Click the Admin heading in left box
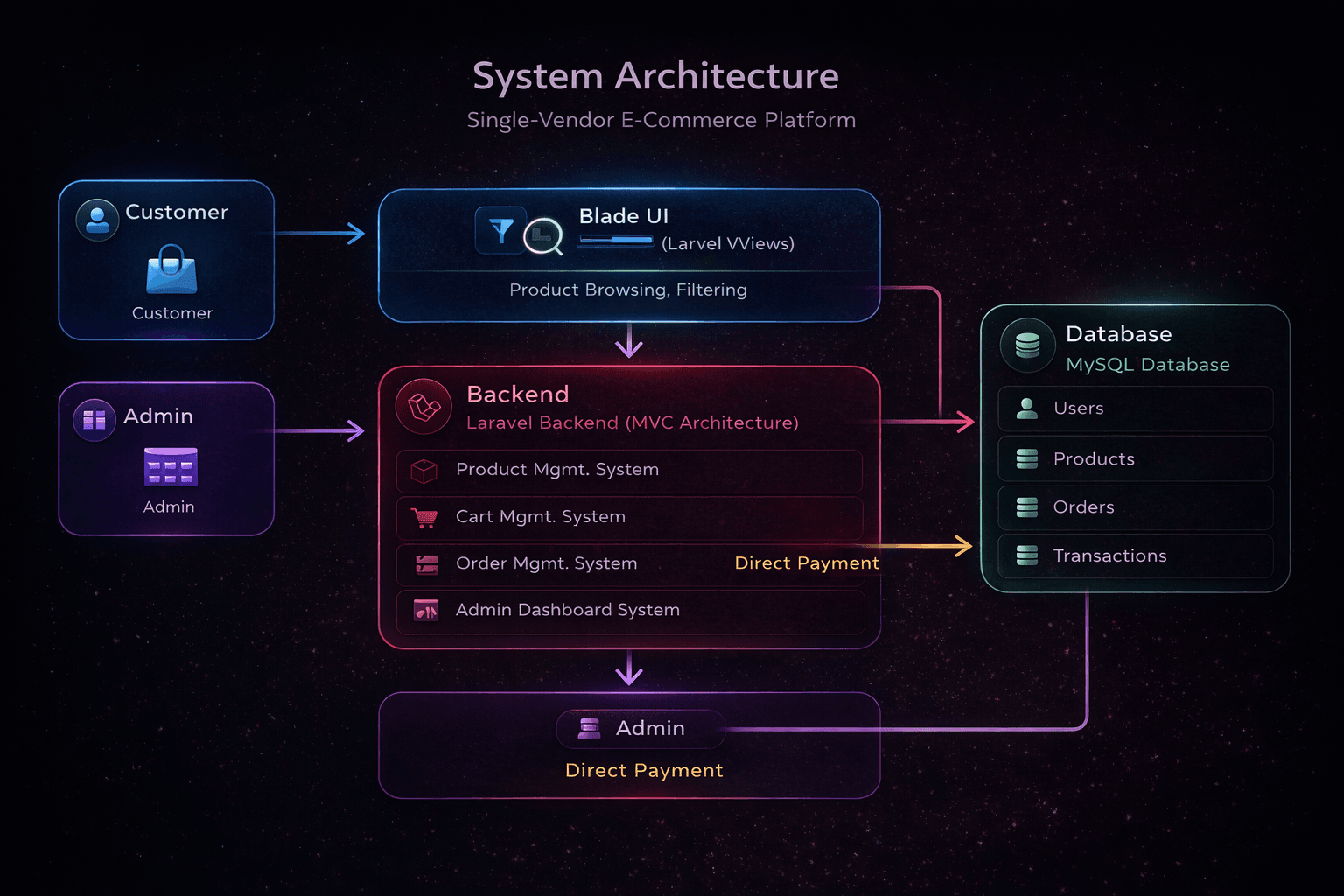The image size is (1344, 896). (158, 416)
